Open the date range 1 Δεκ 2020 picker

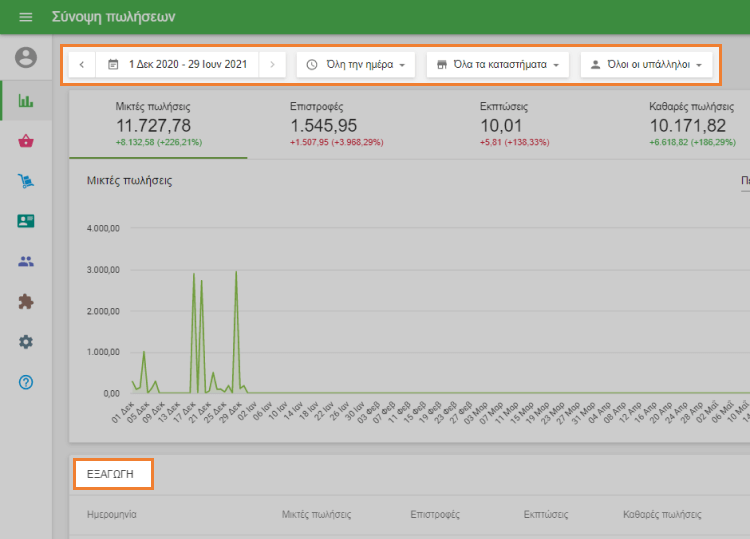pos(177,64)
